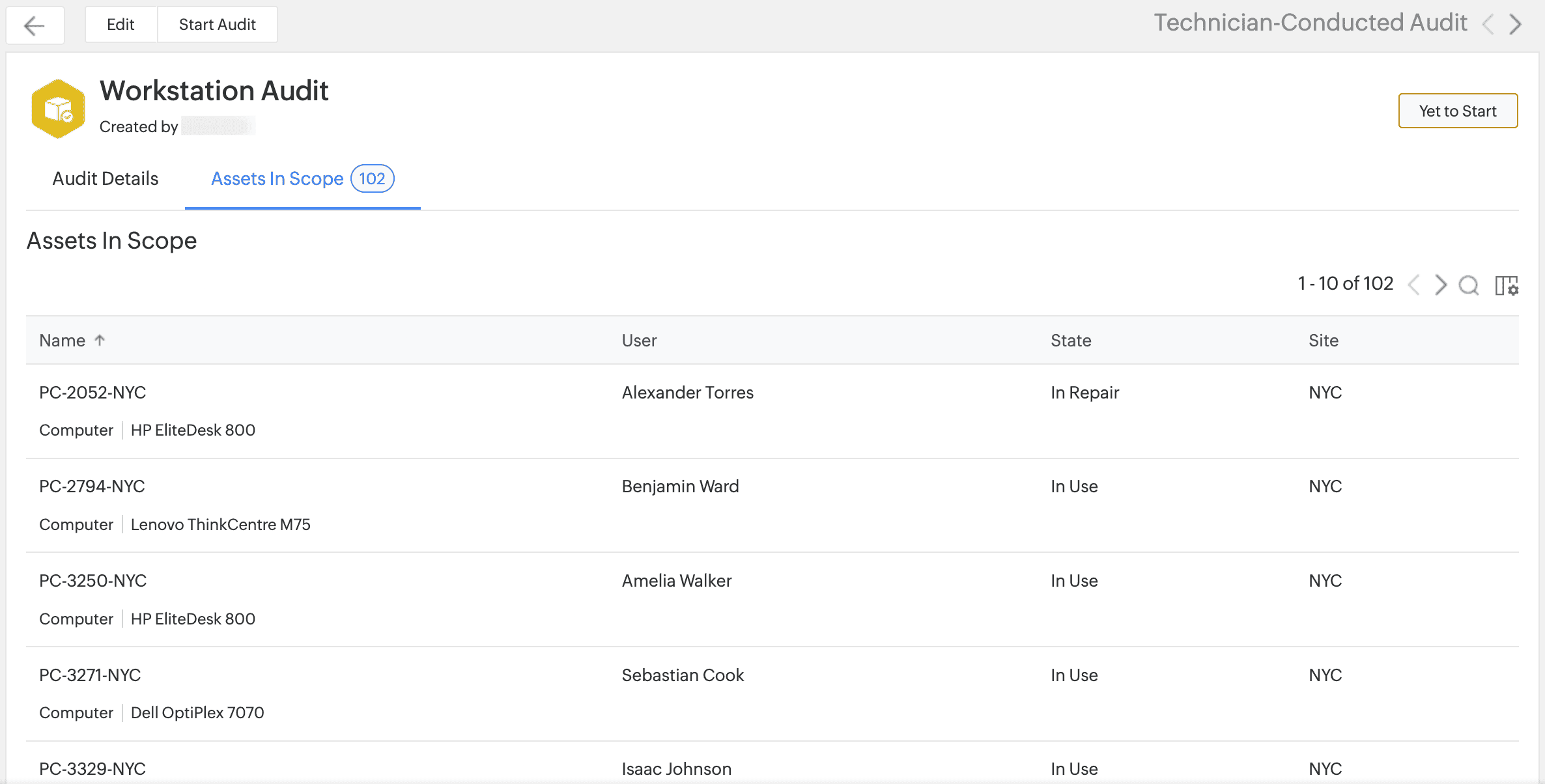This screenshot has width=1545, height=784.
Task: Go to previous page of assets list
Action: [x=1413, y=285]
